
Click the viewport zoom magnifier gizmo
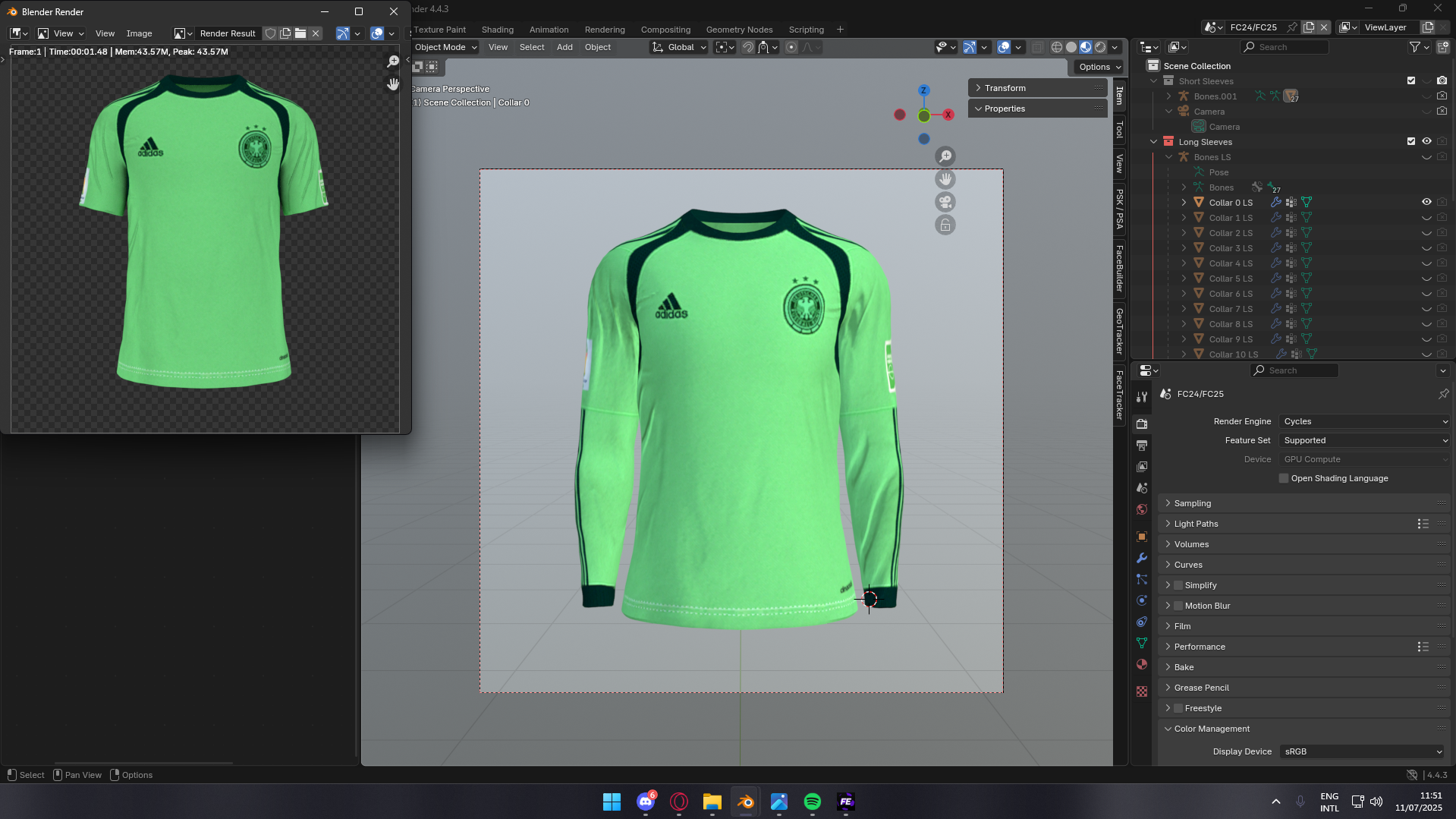tap(945, 156)
